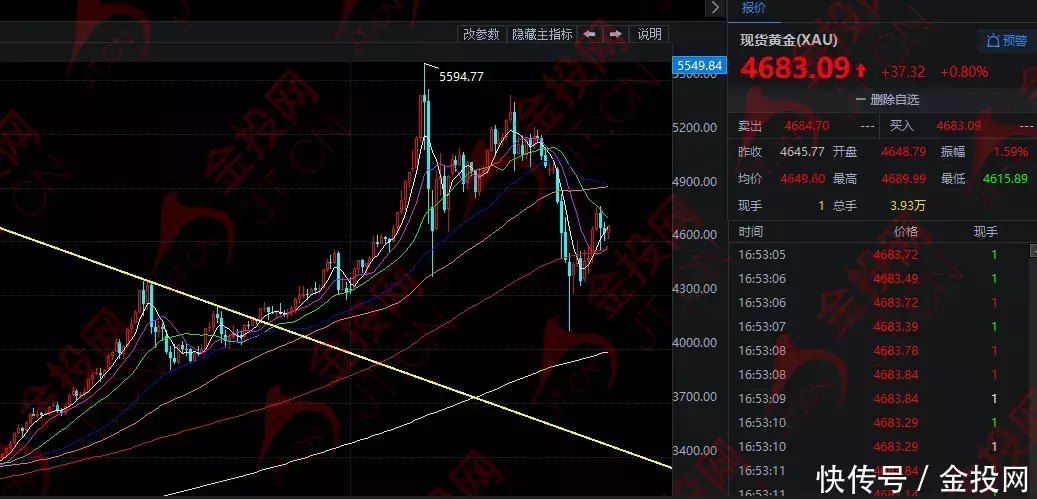Click the left arrow chart navigation icon
Viewport: 1037px width, 499px height.
click(x=590, y=34)
